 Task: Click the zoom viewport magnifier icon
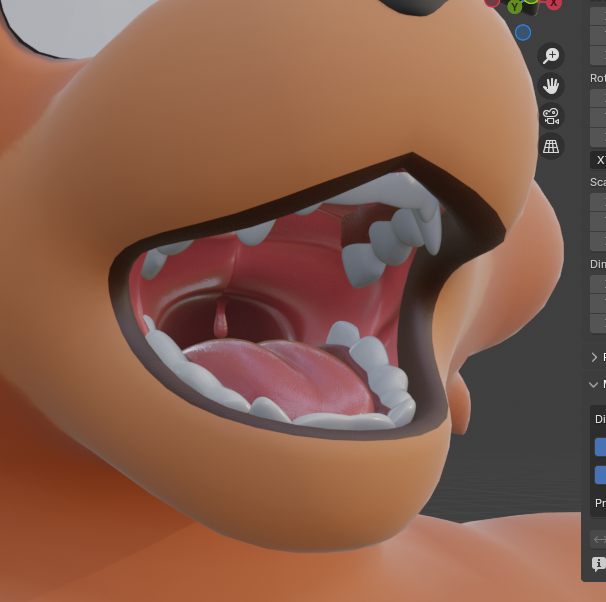tap(551, 56)
